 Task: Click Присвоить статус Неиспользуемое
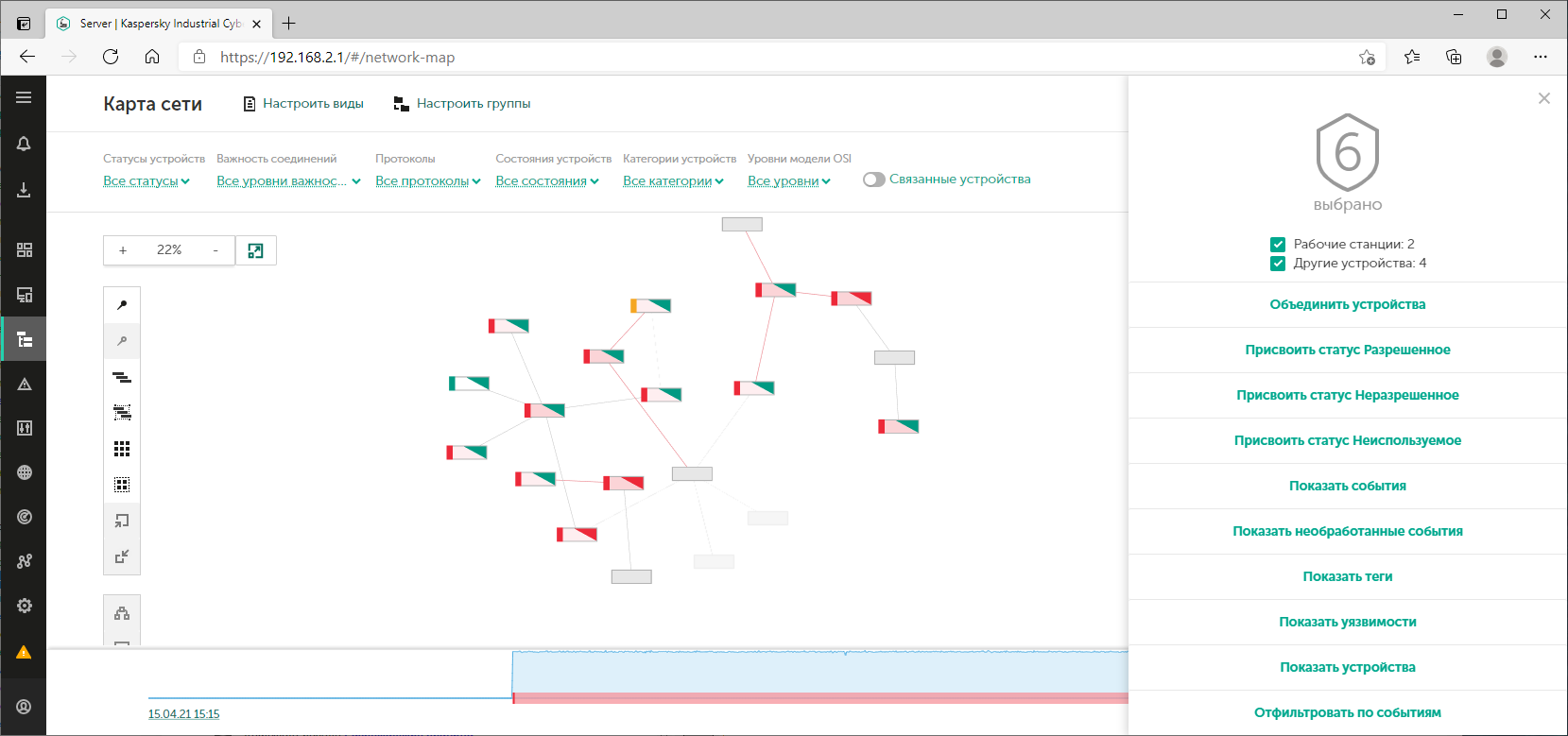(1348, 440)
